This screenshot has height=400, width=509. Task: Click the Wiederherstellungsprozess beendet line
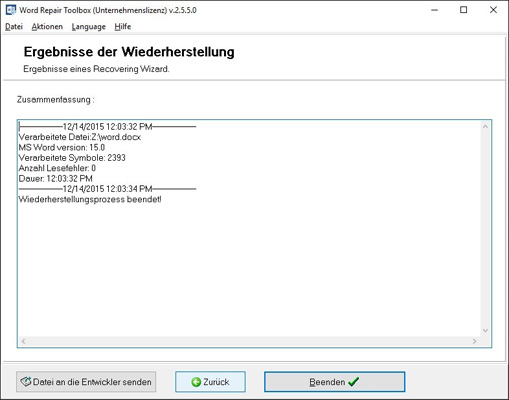coord(90,199)
